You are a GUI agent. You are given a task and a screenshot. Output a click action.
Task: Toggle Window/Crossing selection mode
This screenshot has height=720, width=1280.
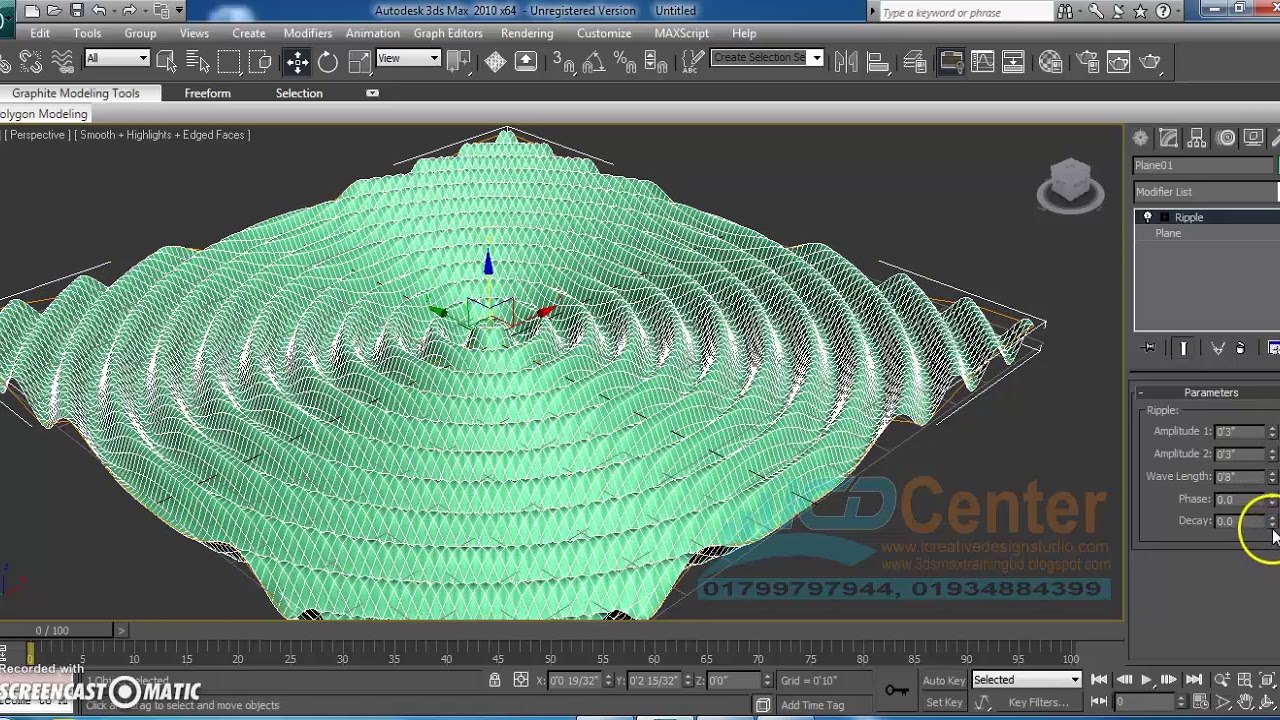click(x=260, y=62)
